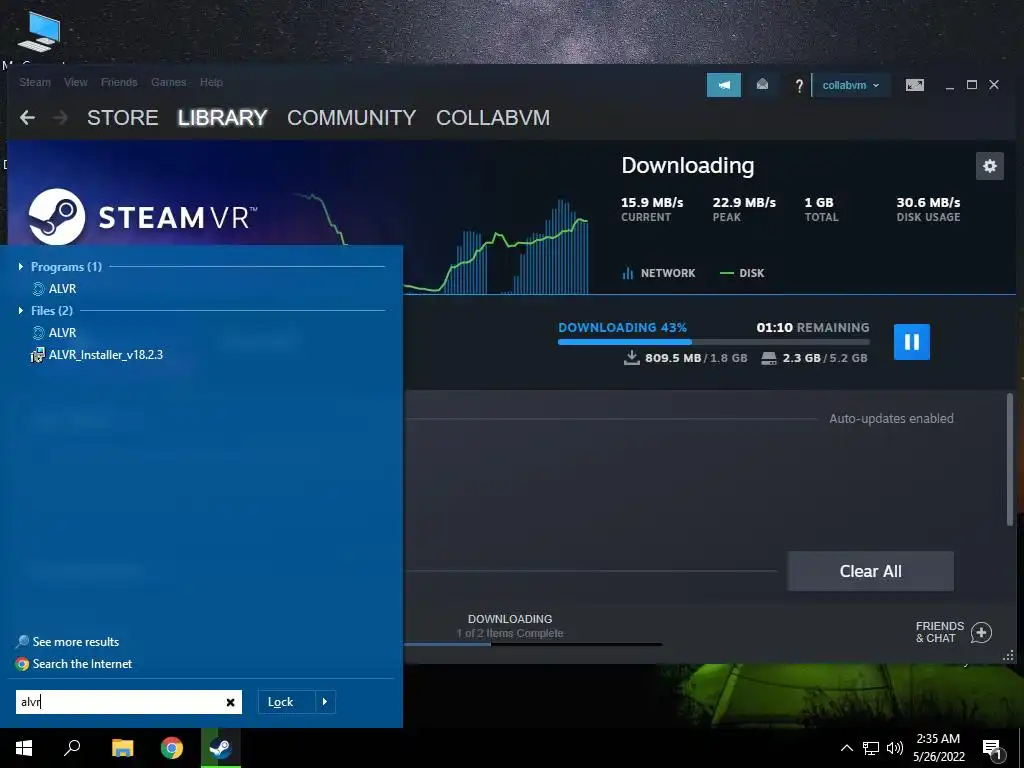Open File Explorer from the taskbar

coord(122,748)
